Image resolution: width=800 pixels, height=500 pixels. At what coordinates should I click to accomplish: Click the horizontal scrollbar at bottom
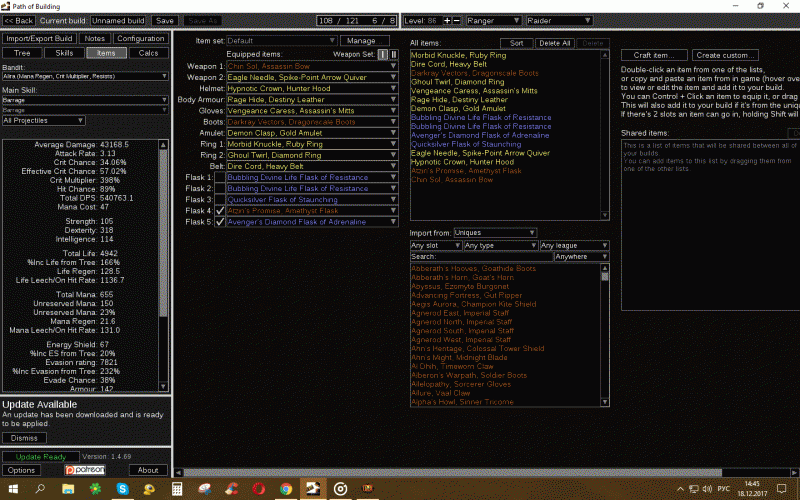click(453, 472)
